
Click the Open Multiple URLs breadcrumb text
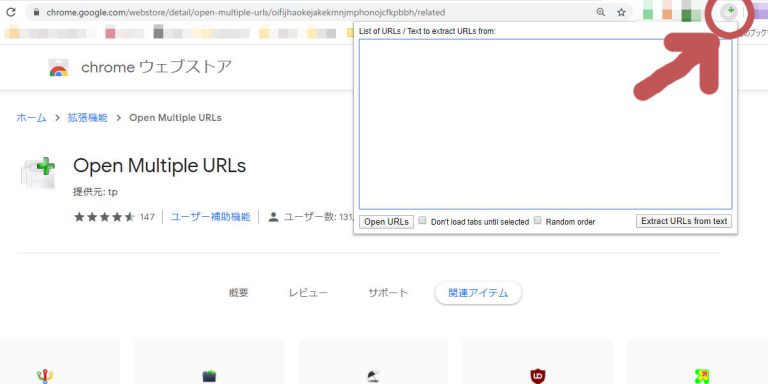tap(175, 118)
